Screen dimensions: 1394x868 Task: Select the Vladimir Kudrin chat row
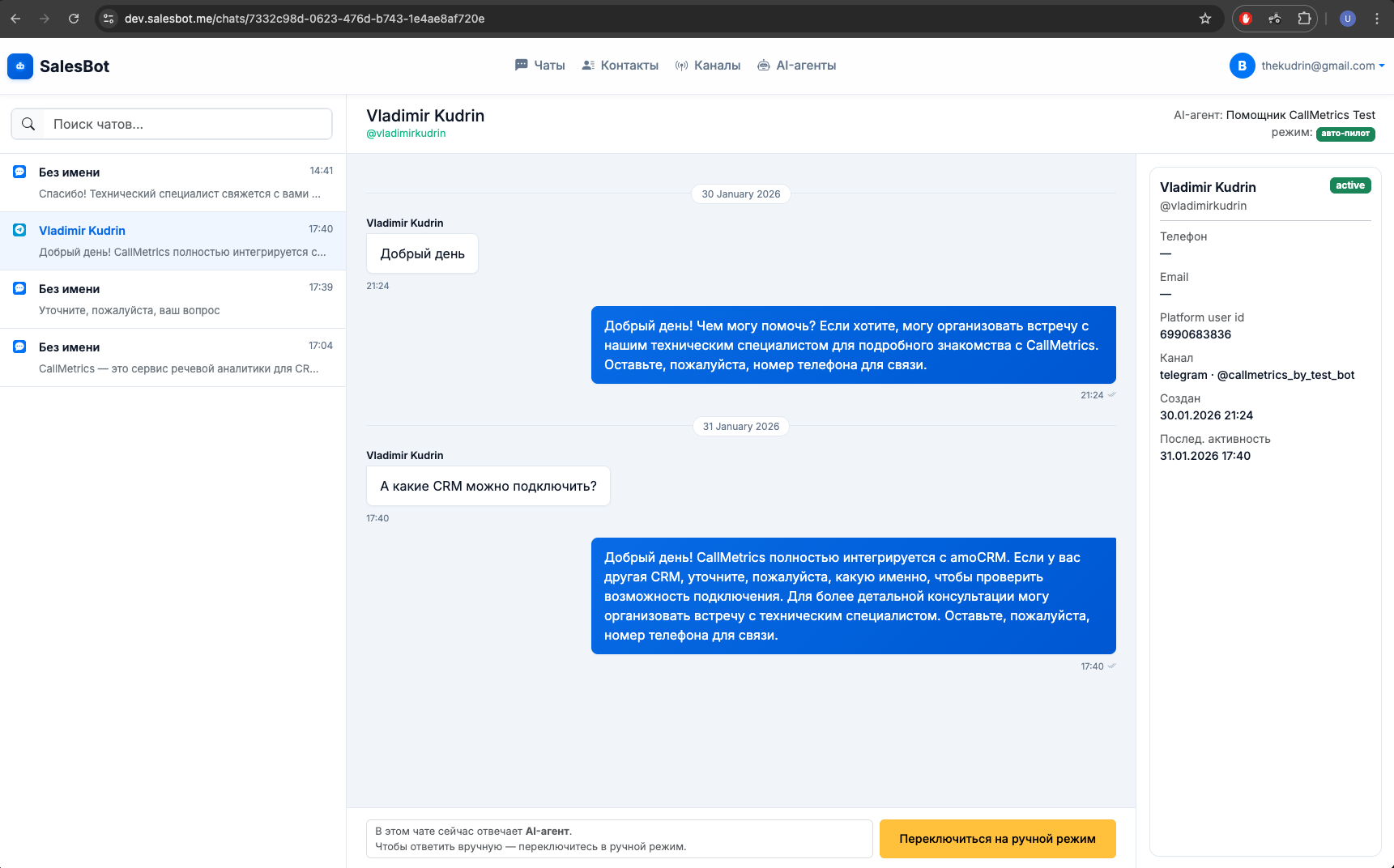[173, 241]
